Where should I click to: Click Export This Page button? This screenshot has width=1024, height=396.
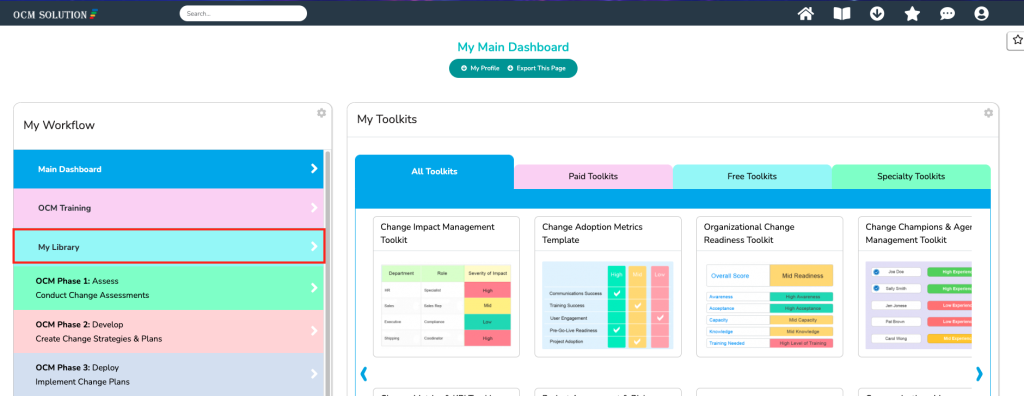536,69
